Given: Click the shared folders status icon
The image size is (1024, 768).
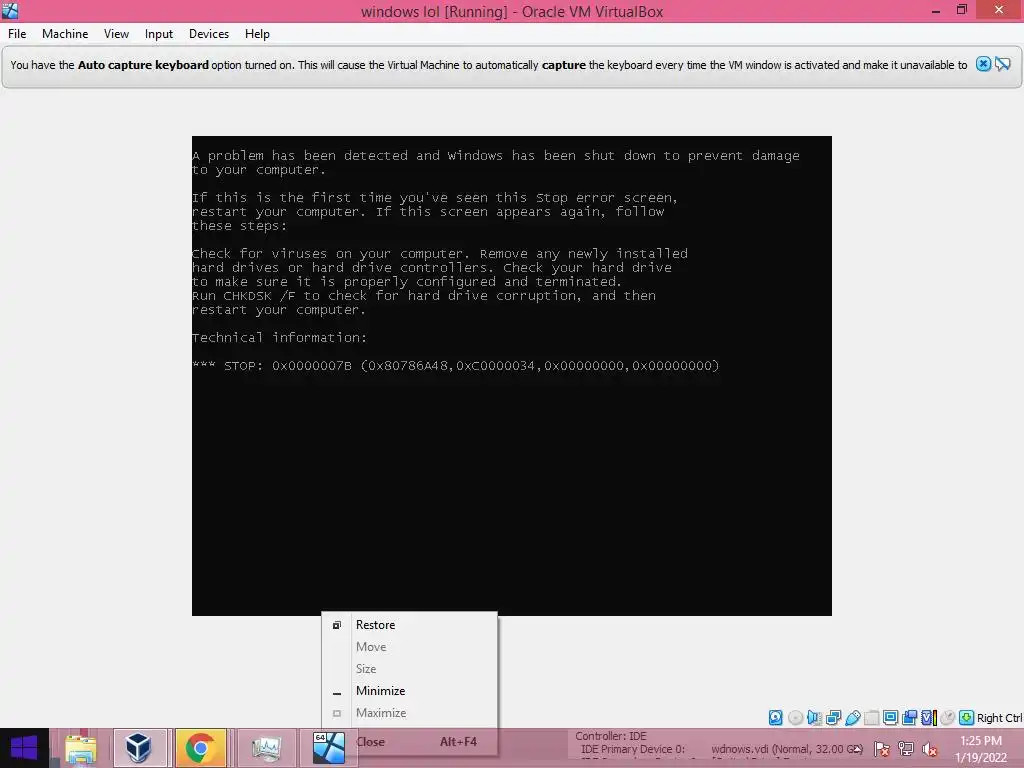Looking at the screenshot, I should (x=871, y=718).
